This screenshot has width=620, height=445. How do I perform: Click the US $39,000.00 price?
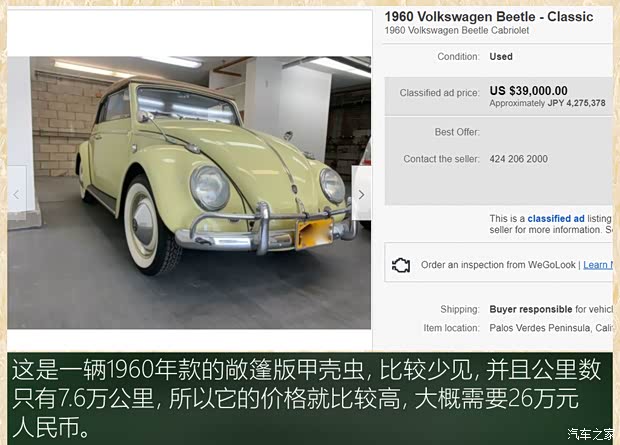click(528, 91)
